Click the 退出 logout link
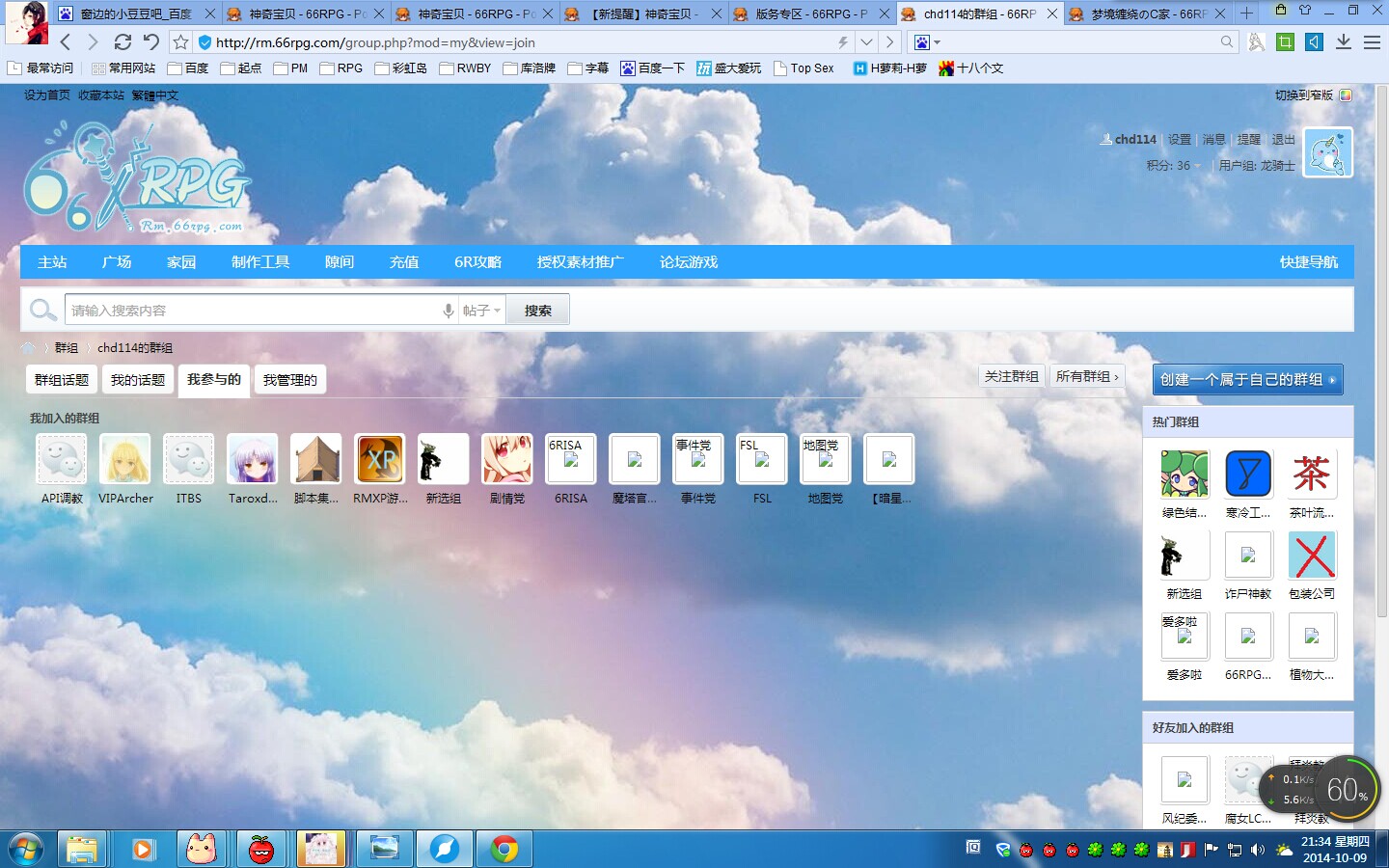Viewport: 1389px width, 868px height. 1283,140
